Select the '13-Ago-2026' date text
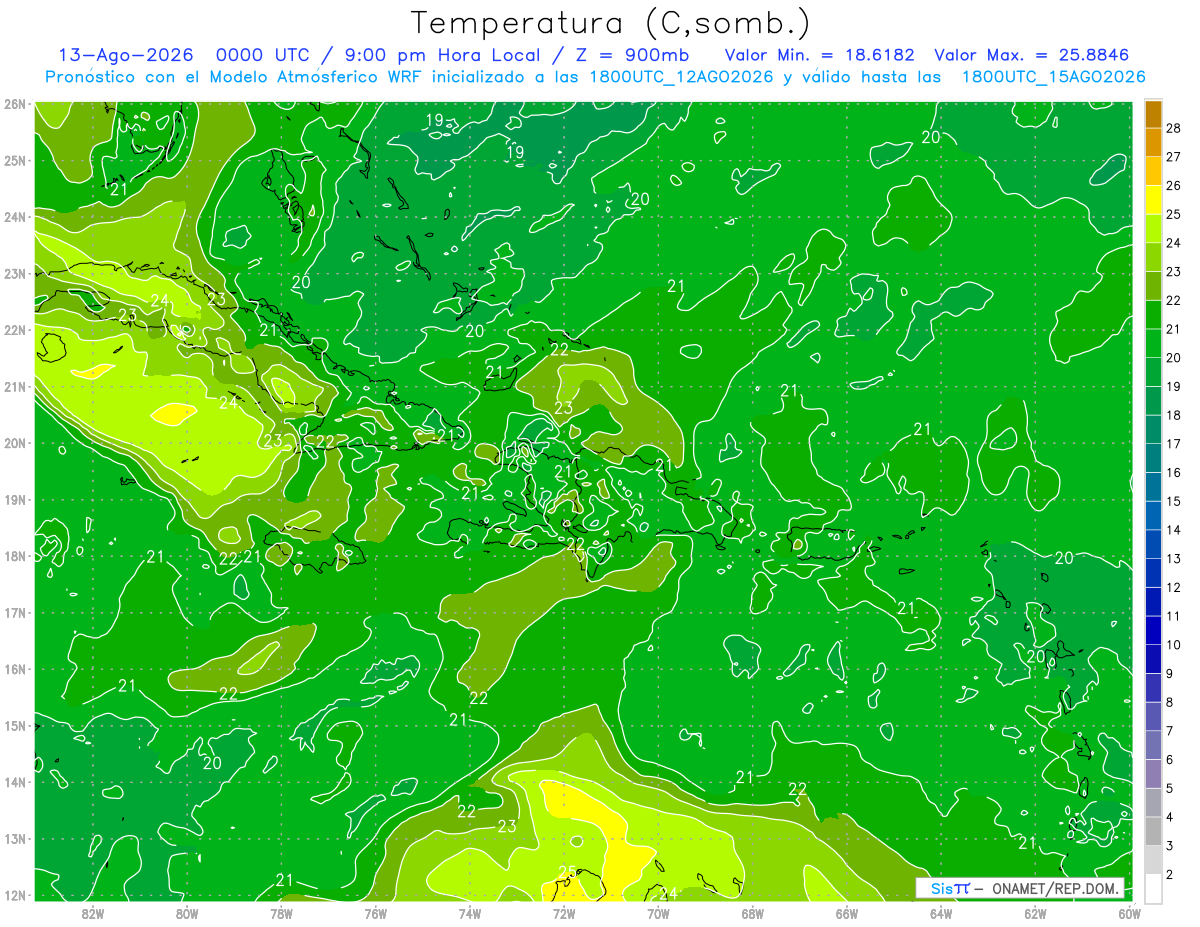 (126, 55)
